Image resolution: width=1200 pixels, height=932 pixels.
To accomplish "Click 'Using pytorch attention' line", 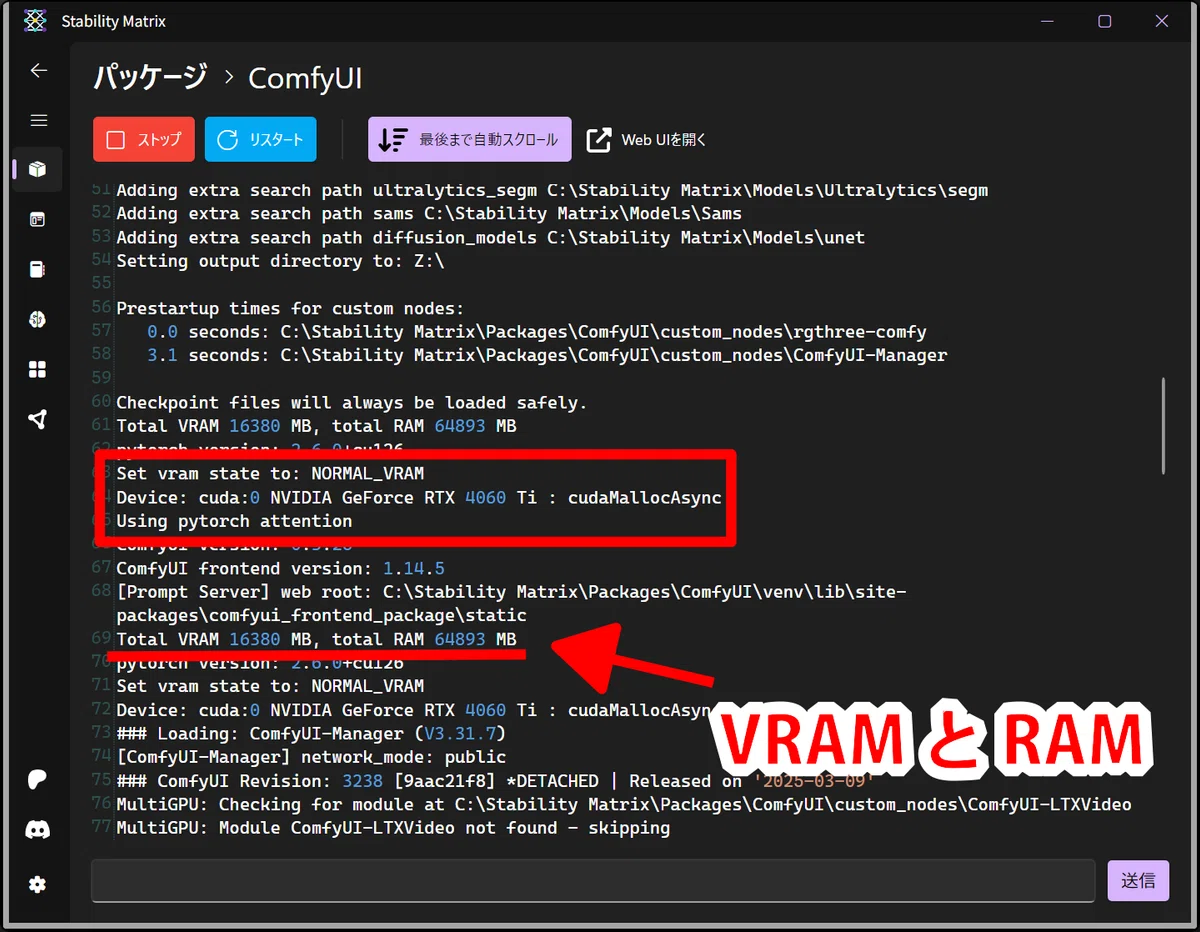I will pos(234,521).
